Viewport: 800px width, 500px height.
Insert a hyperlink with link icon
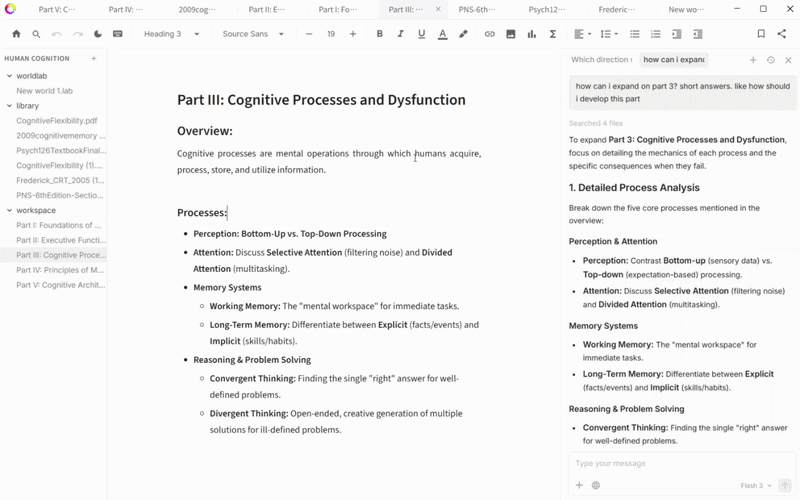490,34
